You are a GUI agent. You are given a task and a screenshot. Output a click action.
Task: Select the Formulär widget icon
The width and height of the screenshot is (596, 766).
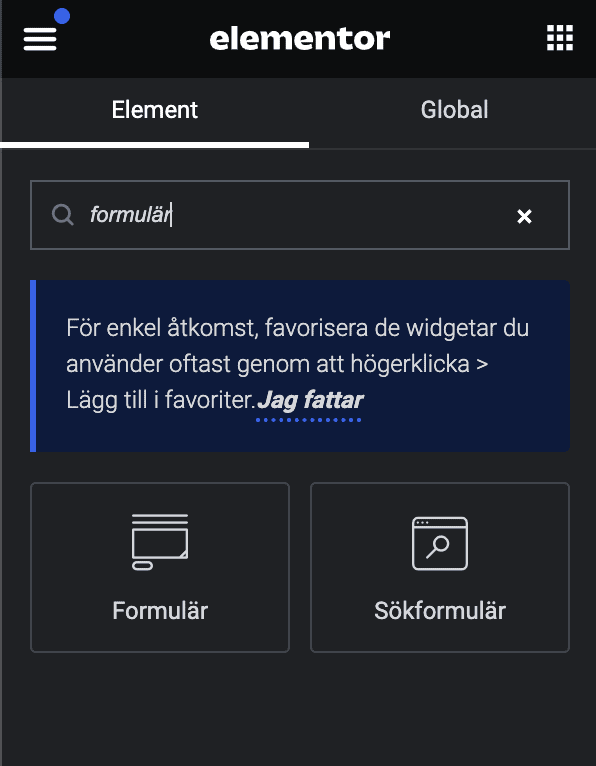click(160, 542)
